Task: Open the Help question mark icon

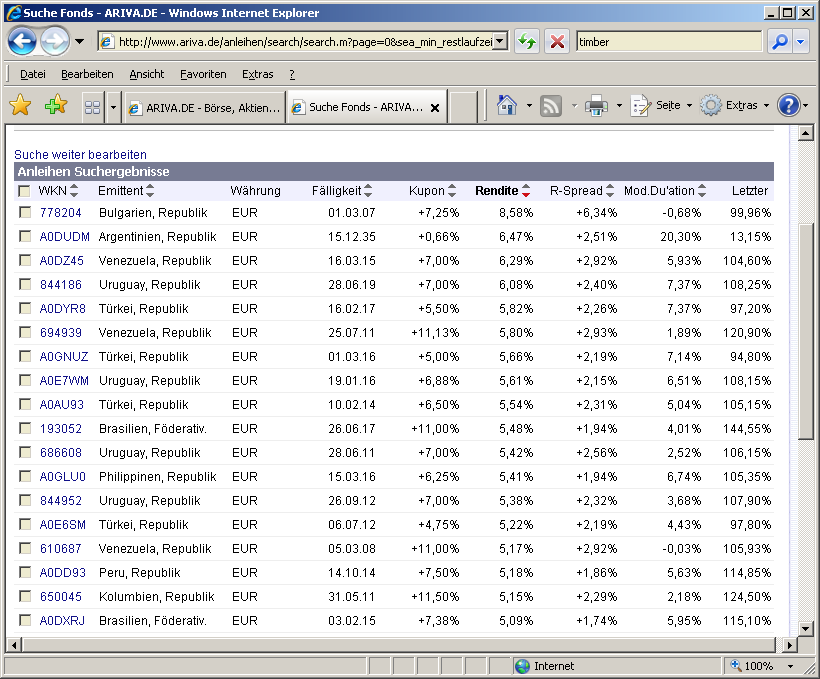Action: 788,105
